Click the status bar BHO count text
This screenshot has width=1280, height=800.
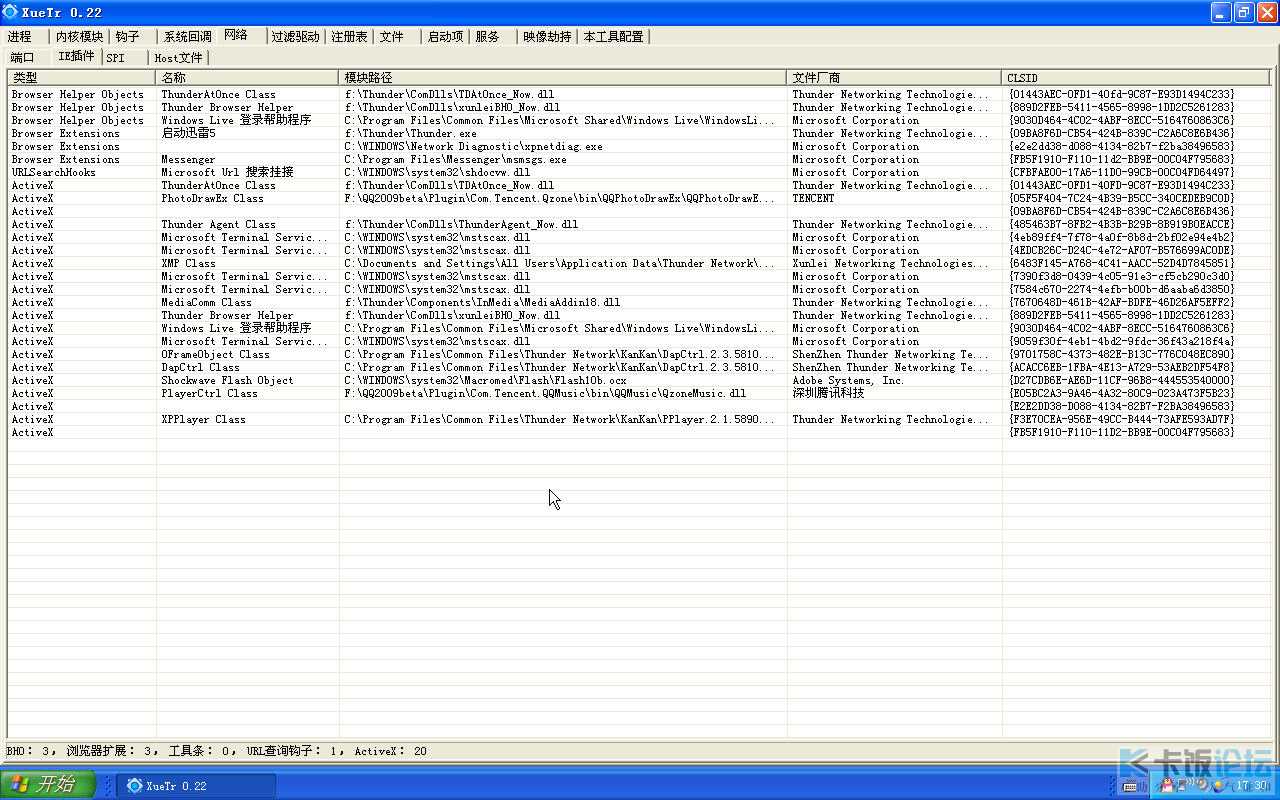(x=31, y=751)
